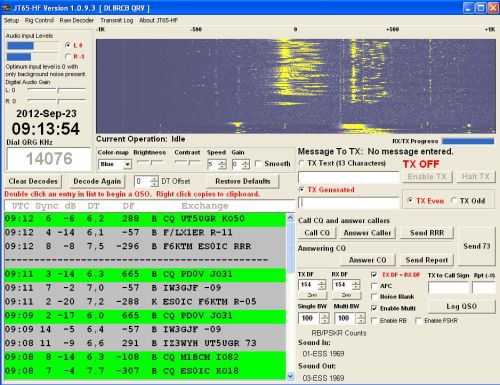Image resolution: width=500 pixels, height=385 pixels.
Task: Click the JT65-HF title bar app icon
Action: (x=7, y=8)
